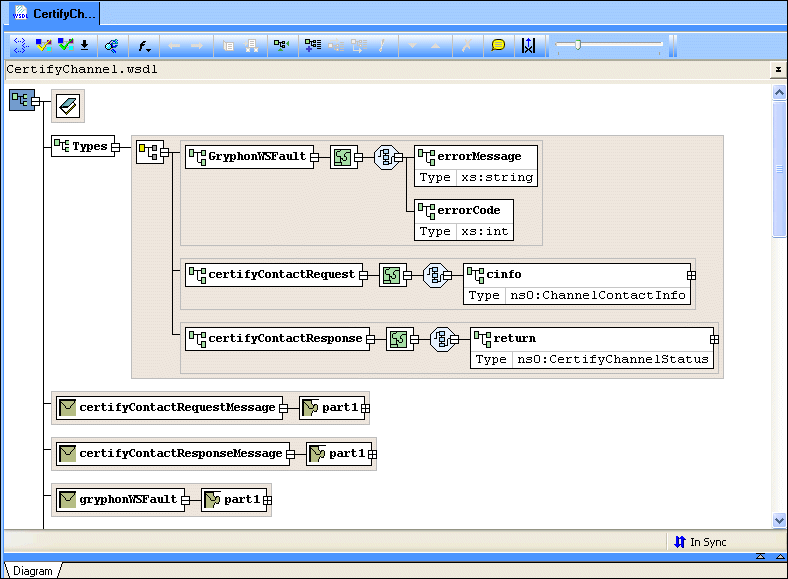Click the validate checkmark toolbar icon
Viewport: 788px width, 579px height.
pos(66,46)
